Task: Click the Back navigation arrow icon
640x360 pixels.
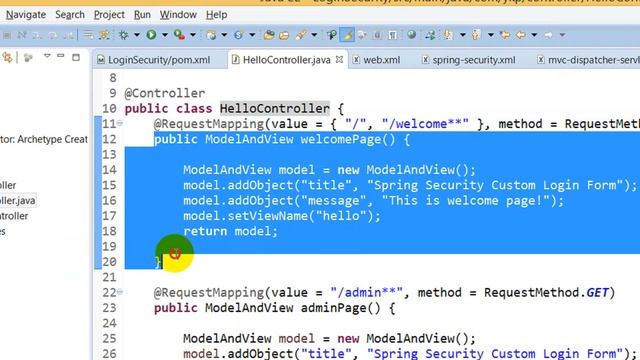Action: tap(521, 35)
